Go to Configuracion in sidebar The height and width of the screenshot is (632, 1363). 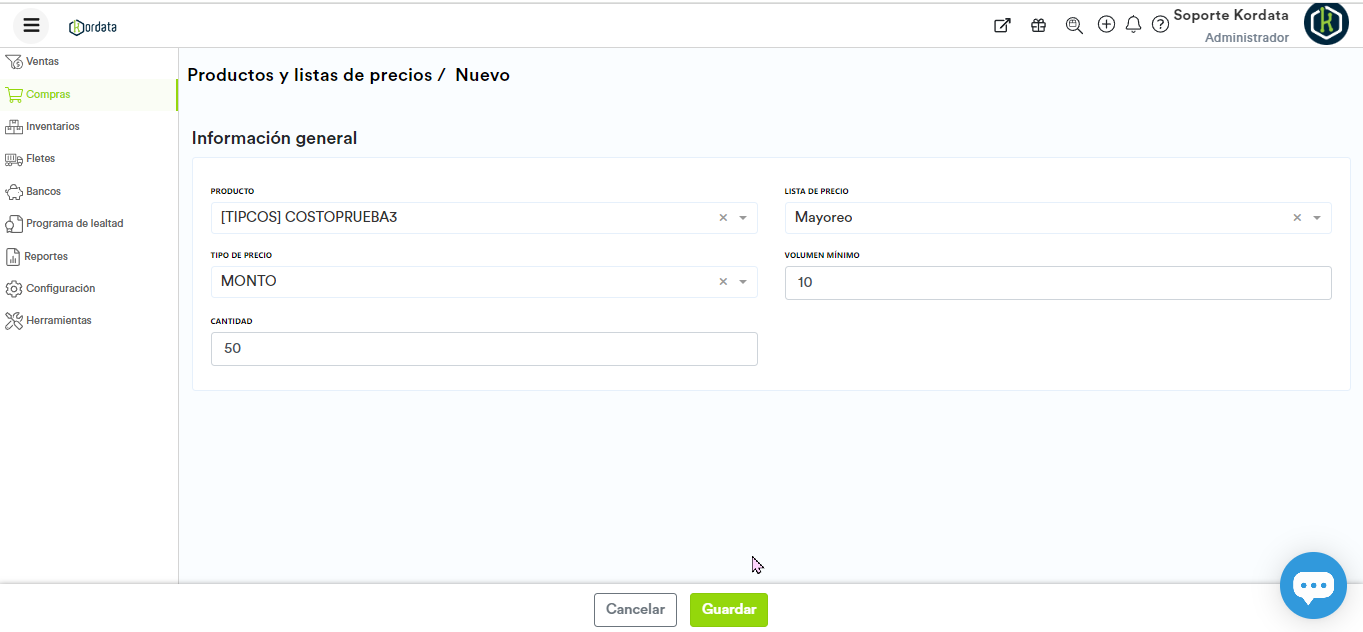tap(60, 289)
